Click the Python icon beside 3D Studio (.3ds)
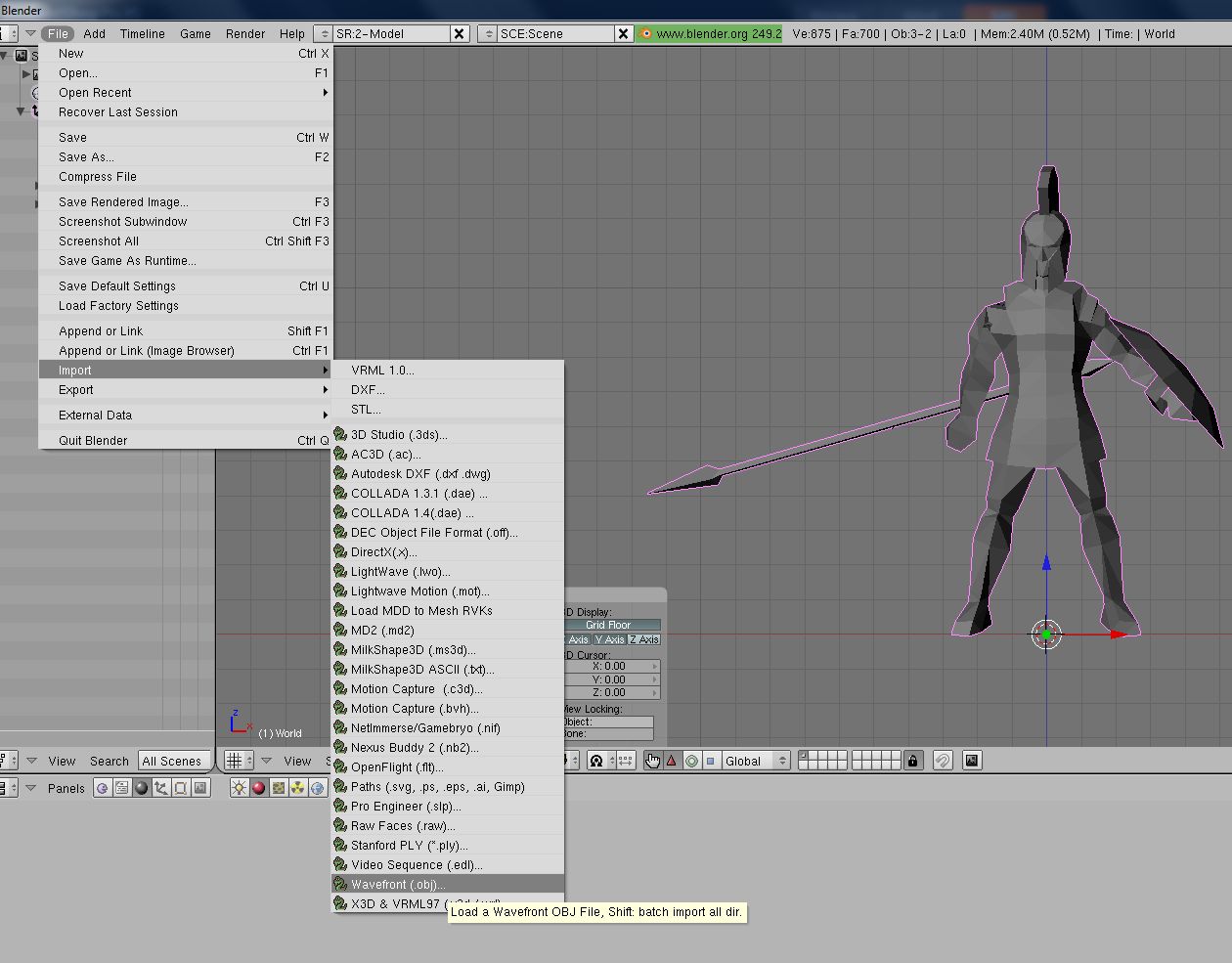Viewport: 1232px width, 963px height. pos(340,434)
